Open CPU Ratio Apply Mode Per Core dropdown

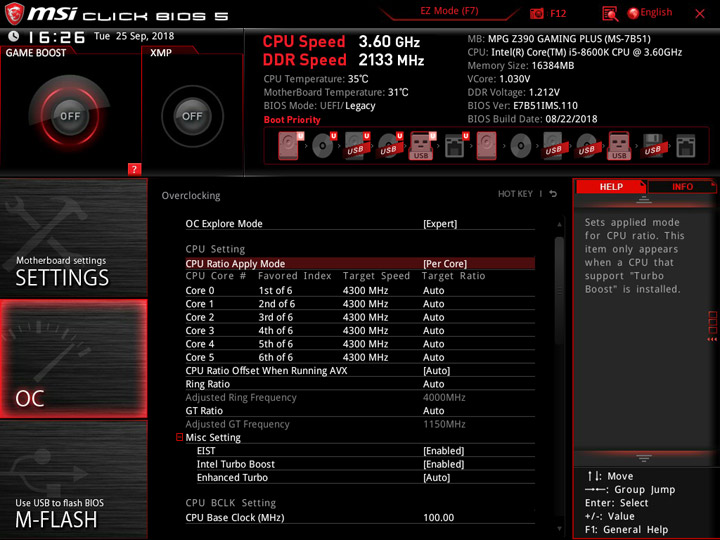tap(445, 264)
